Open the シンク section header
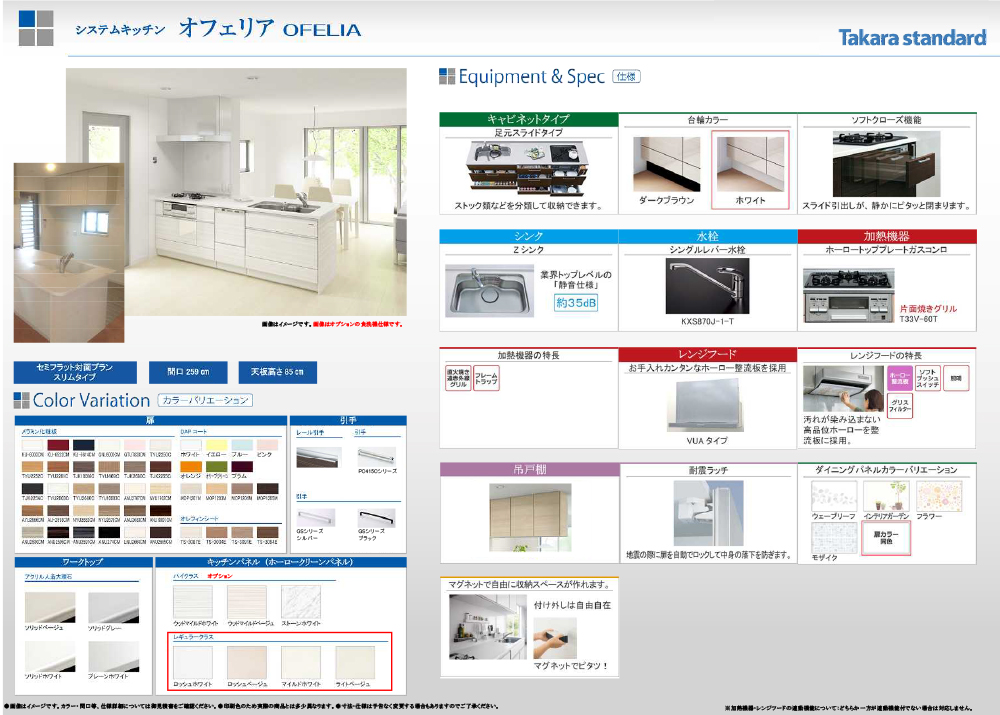 tap(529, 236)
